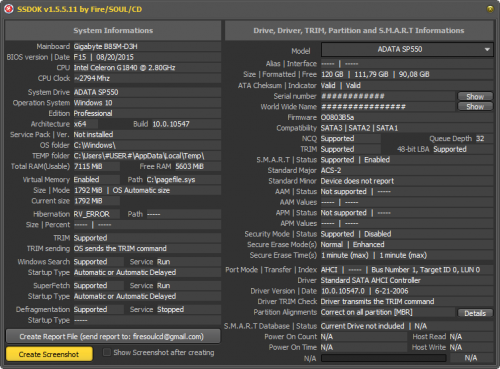The image size is (500, 369).
Task: Click the Firmware value field
Action: point(407,117)
